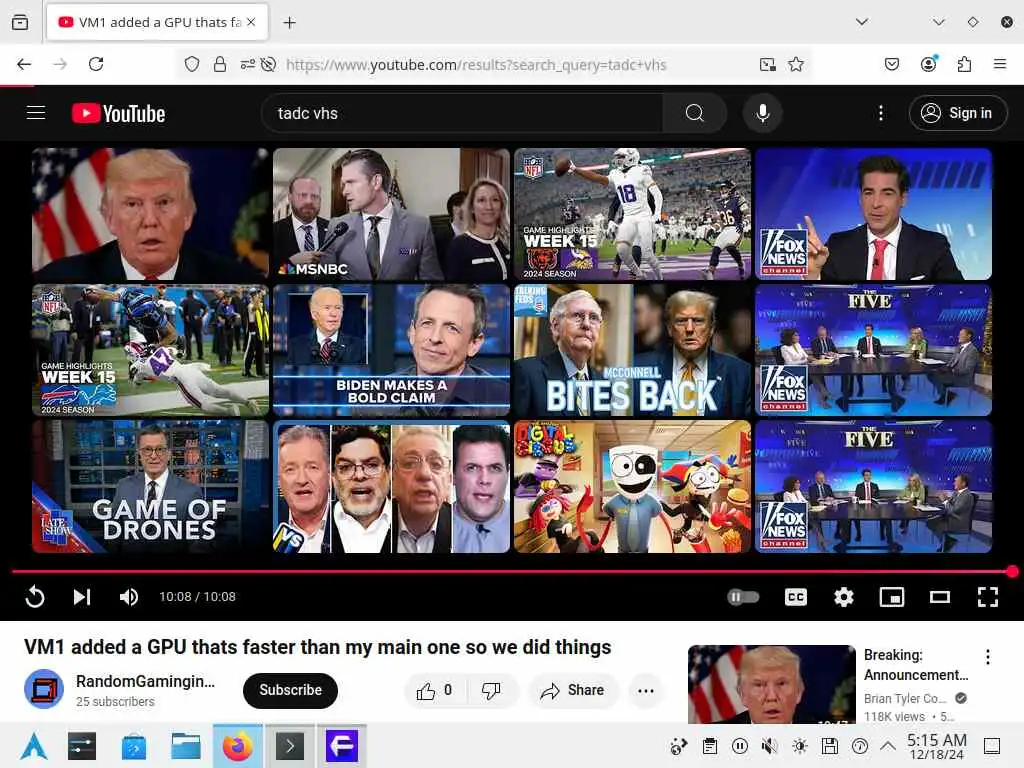Image resolution: width=1024 pixels, height=768 pixels.
Task: Adjust brightness tray icon
Action: point(799,746)
